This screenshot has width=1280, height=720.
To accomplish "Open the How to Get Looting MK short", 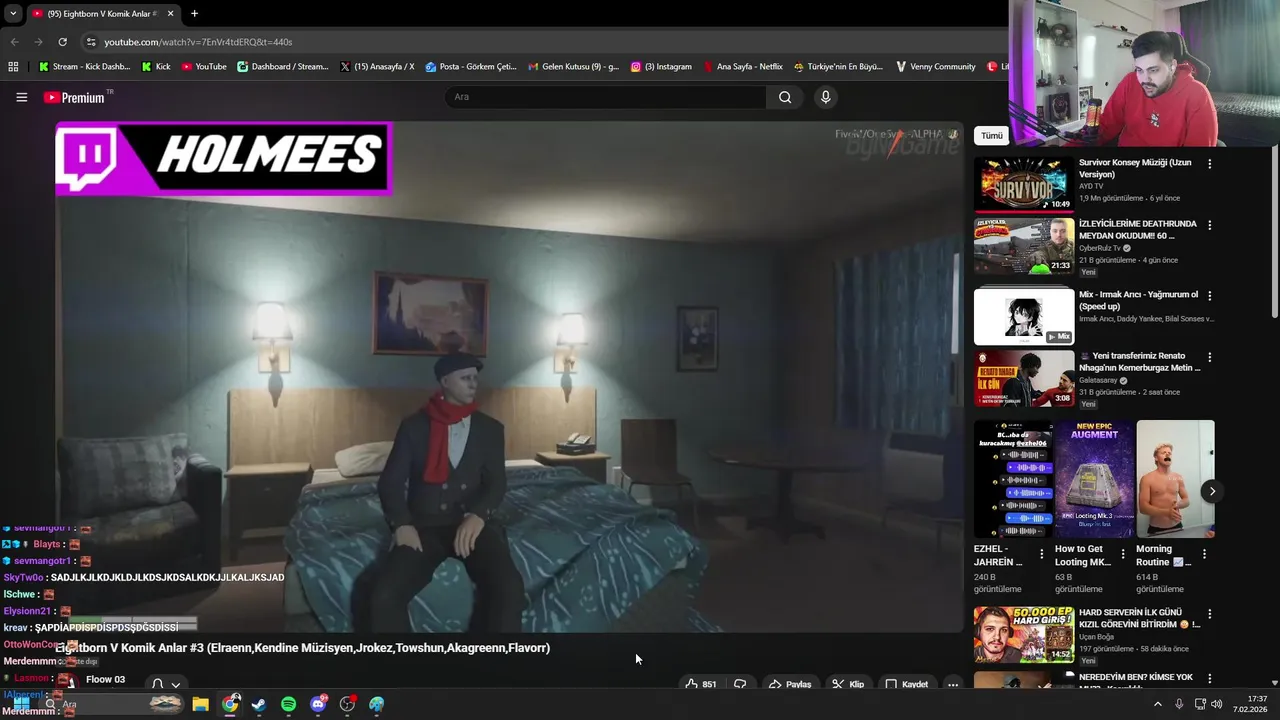I will pos(1094,479).
